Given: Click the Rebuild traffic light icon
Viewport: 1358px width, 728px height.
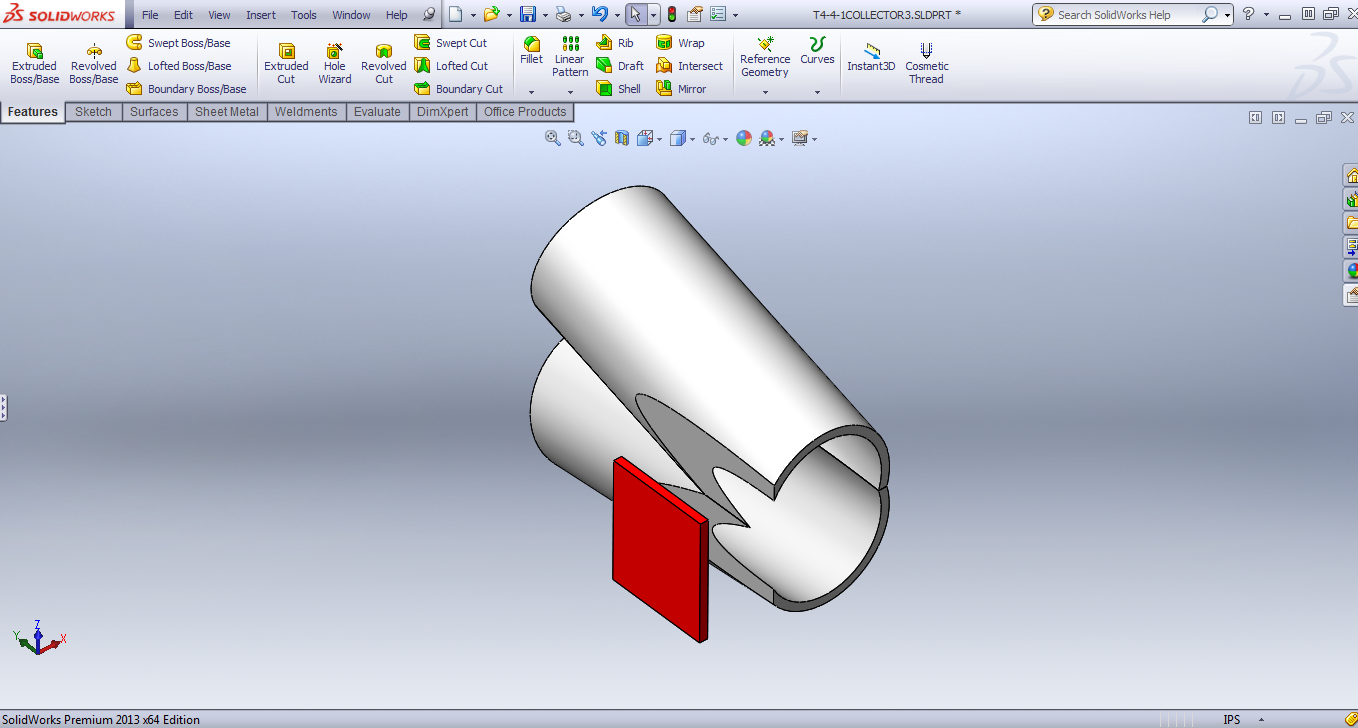Looking at the screenshot, I should pyautogui.click(x=671, y=15).
